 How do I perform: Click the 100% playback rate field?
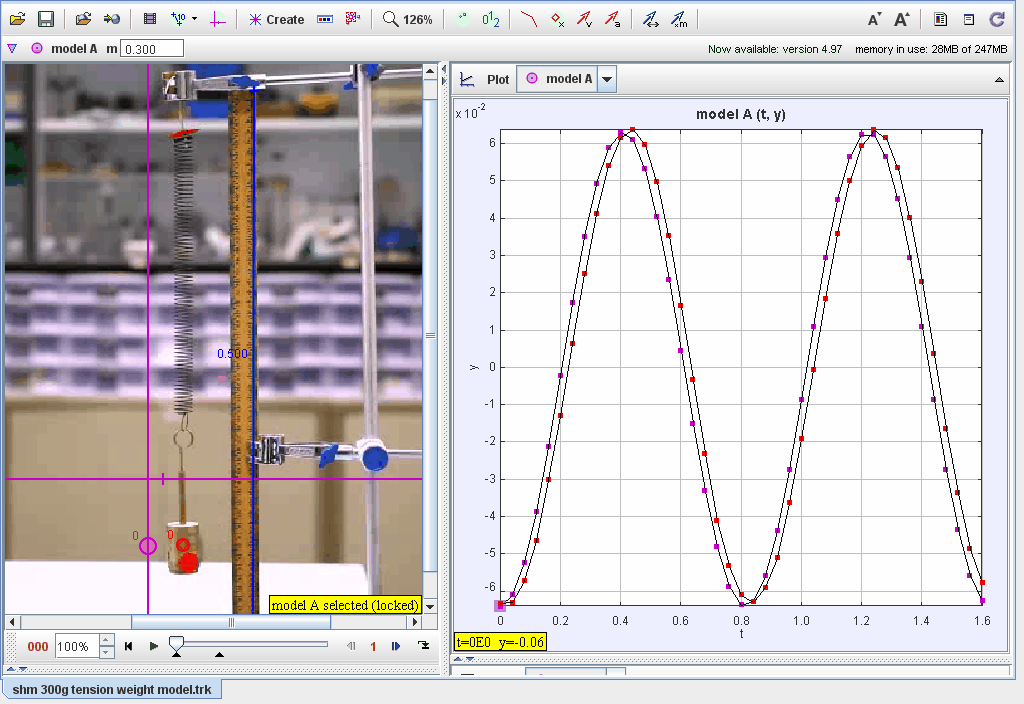[76, 647]
